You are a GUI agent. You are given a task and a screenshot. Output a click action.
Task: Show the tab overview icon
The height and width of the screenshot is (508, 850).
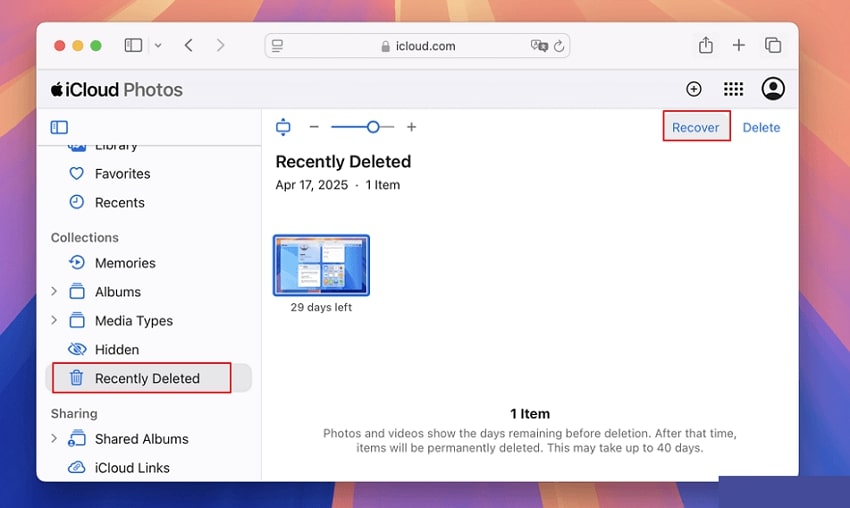(772, 45)
